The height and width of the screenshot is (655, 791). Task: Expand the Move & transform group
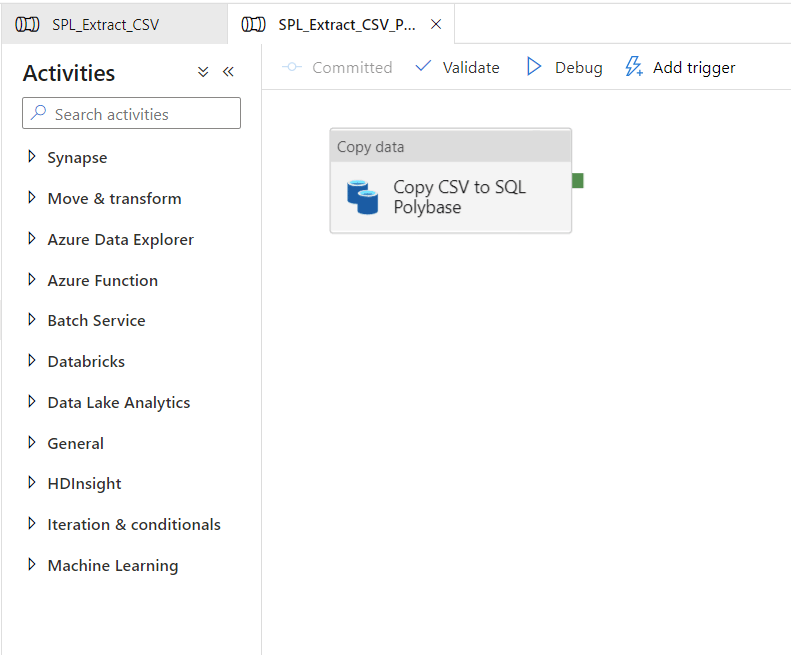tap(32, 197)
